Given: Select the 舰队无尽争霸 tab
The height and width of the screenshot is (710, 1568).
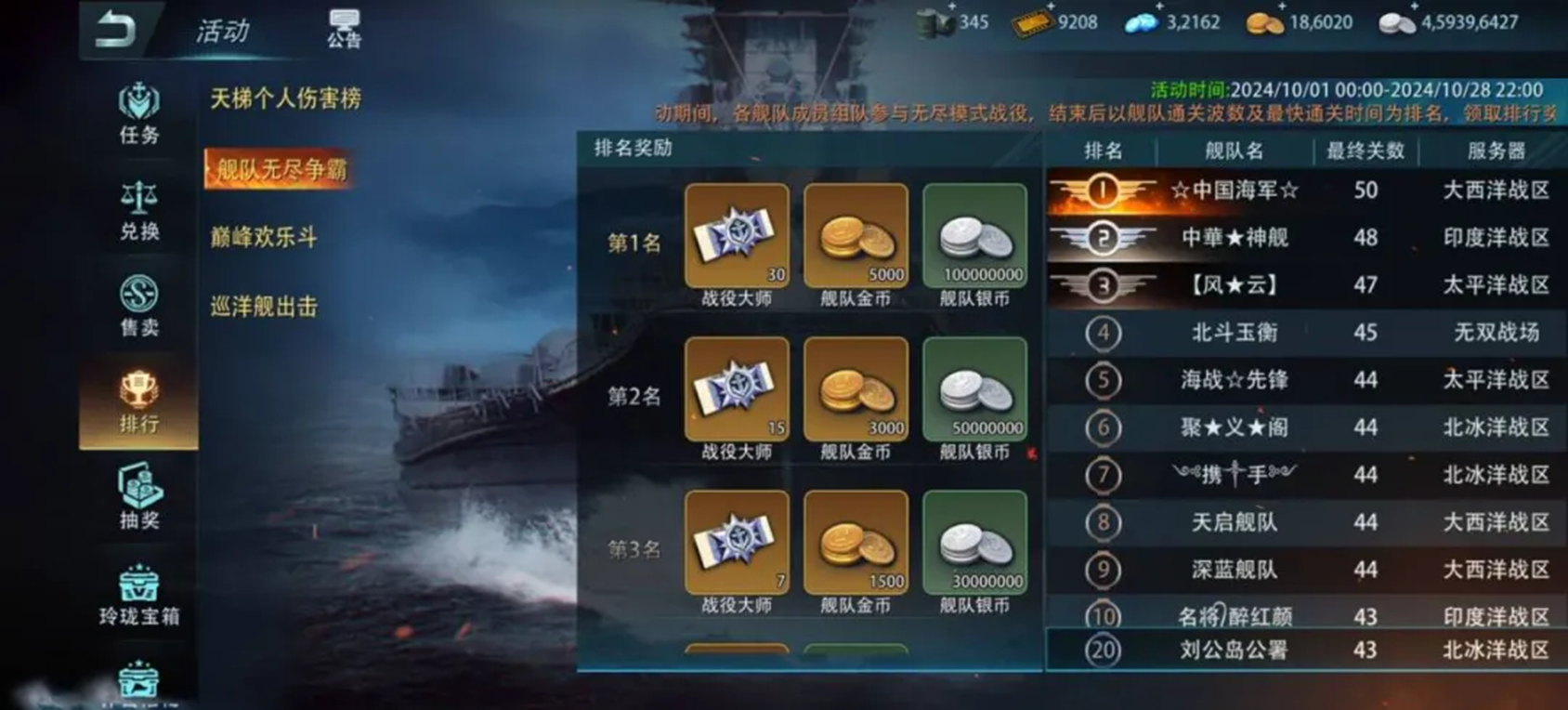Looking at the screenshot, I should pyautogui.click(x=281, y=169).
